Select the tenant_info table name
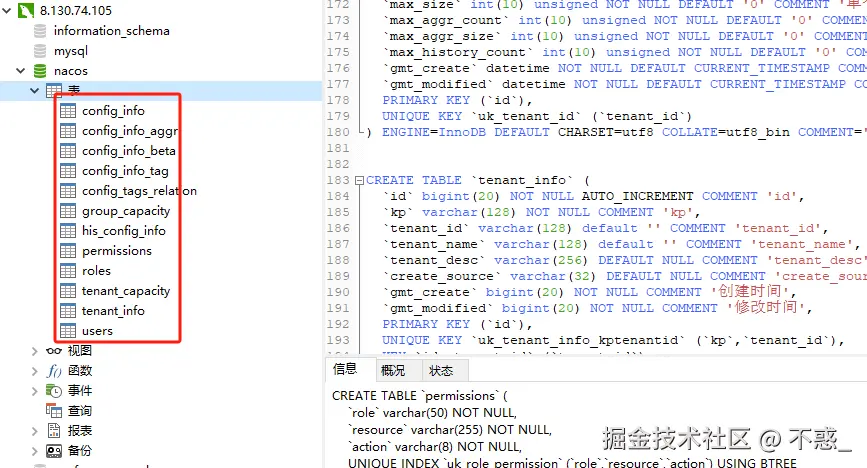 [113, 311]
